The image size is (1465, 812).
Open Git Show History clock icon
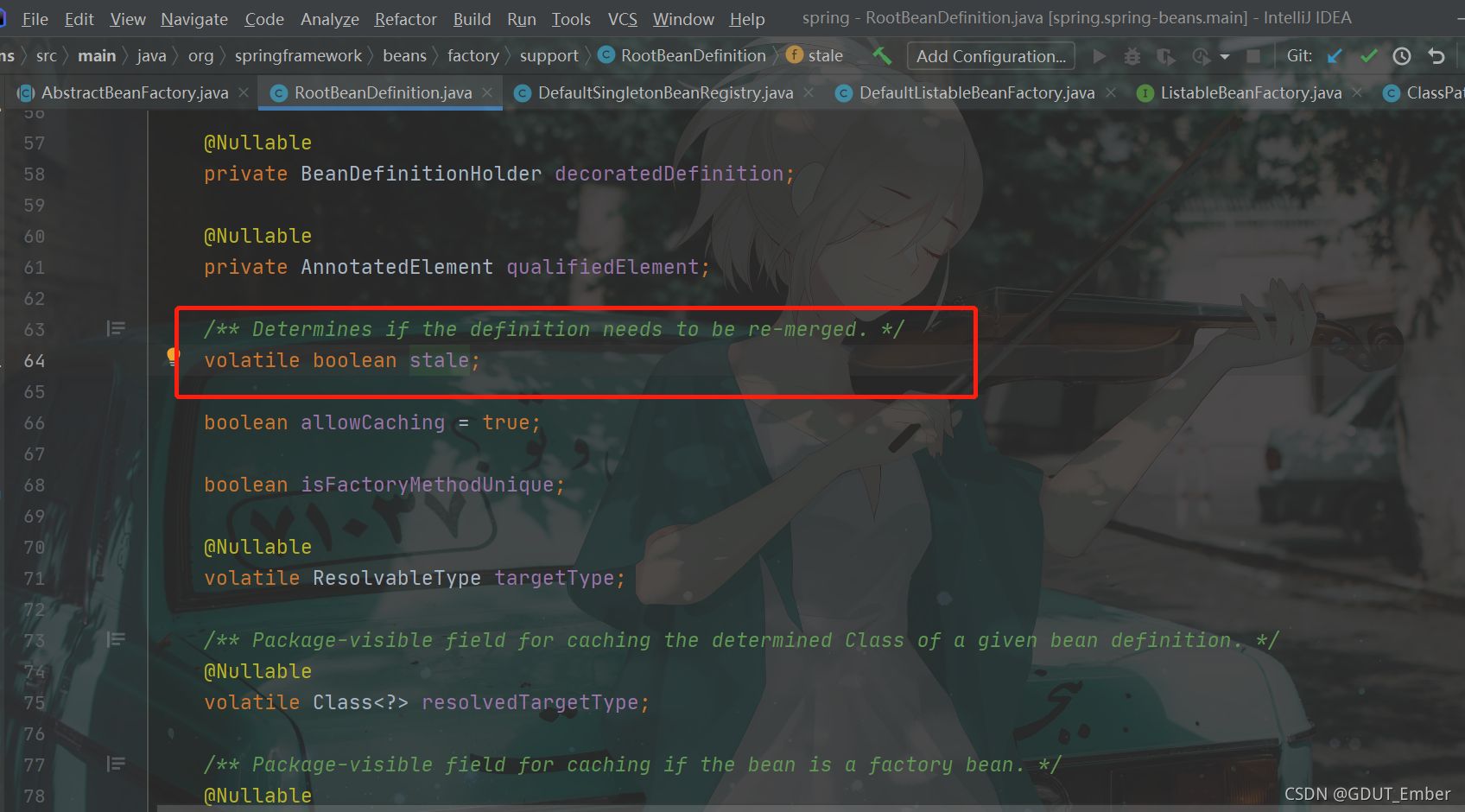coord(1402,56)
